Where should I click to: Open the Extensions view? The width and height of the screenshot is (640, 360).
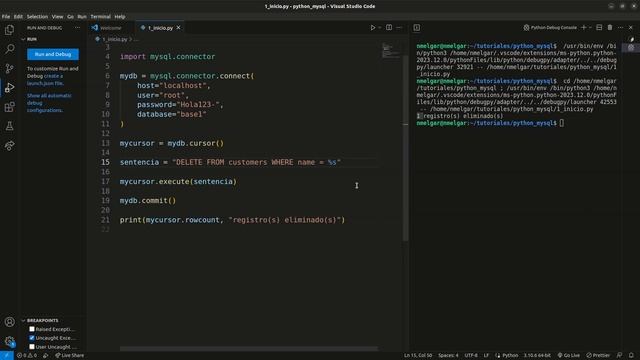(9, 107)
